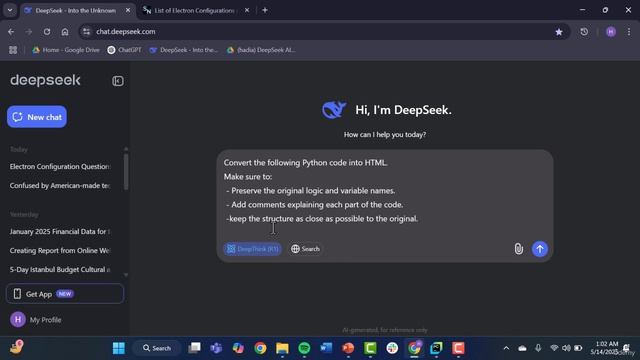Open taskbar Search box
The width and height of the screenshot is (640, 360).
click(157, 348)
